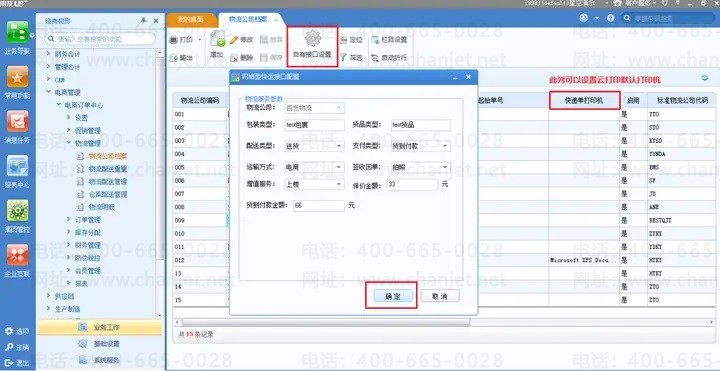Click the function search box in the navigation panel
Viewport: 720px width, 371px height.
click(100, 39)
